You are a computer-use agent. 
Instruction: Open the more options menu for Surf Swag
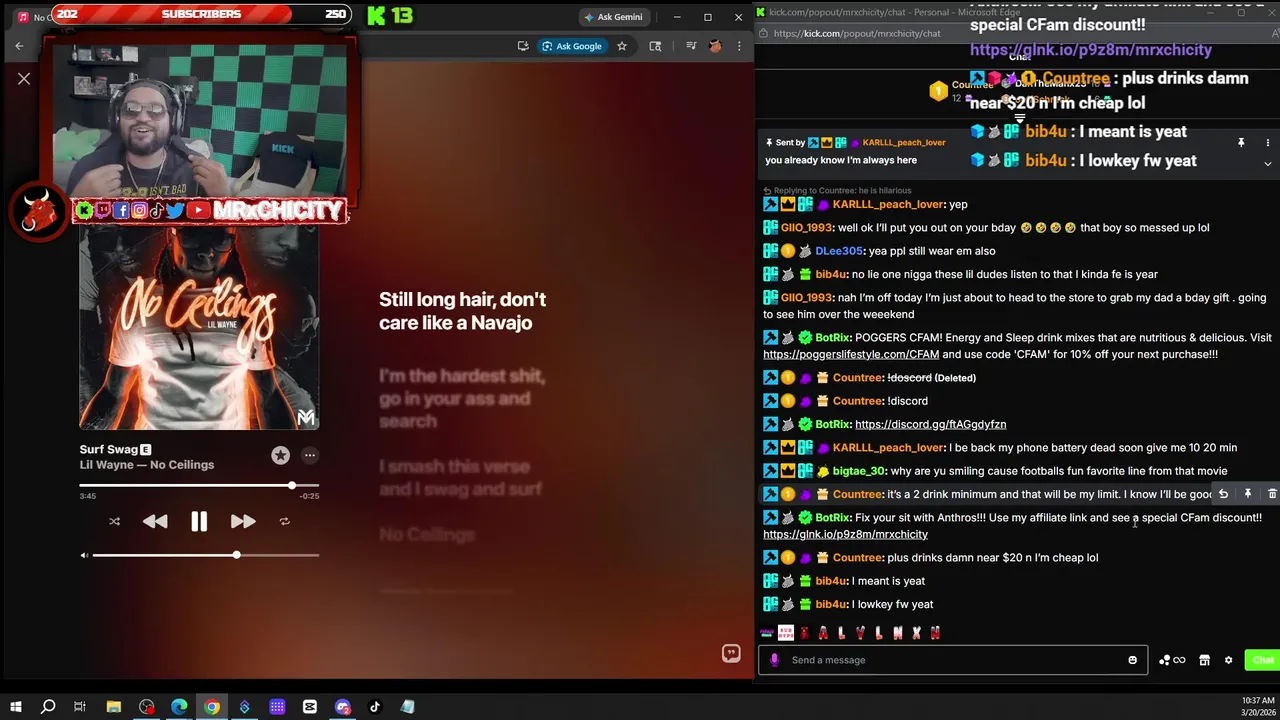point(310,456)
